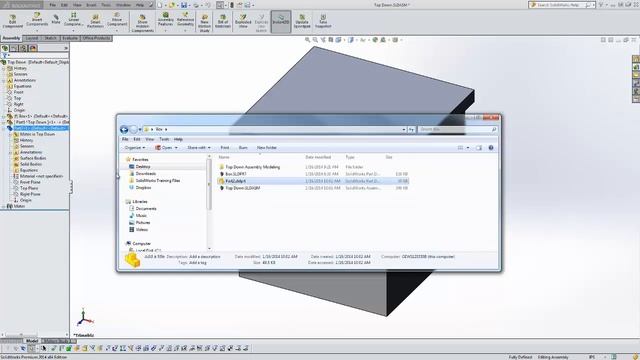Open Downloads in the Favorites list
This screenshot has height=360, width=640.
pos(146,174)
